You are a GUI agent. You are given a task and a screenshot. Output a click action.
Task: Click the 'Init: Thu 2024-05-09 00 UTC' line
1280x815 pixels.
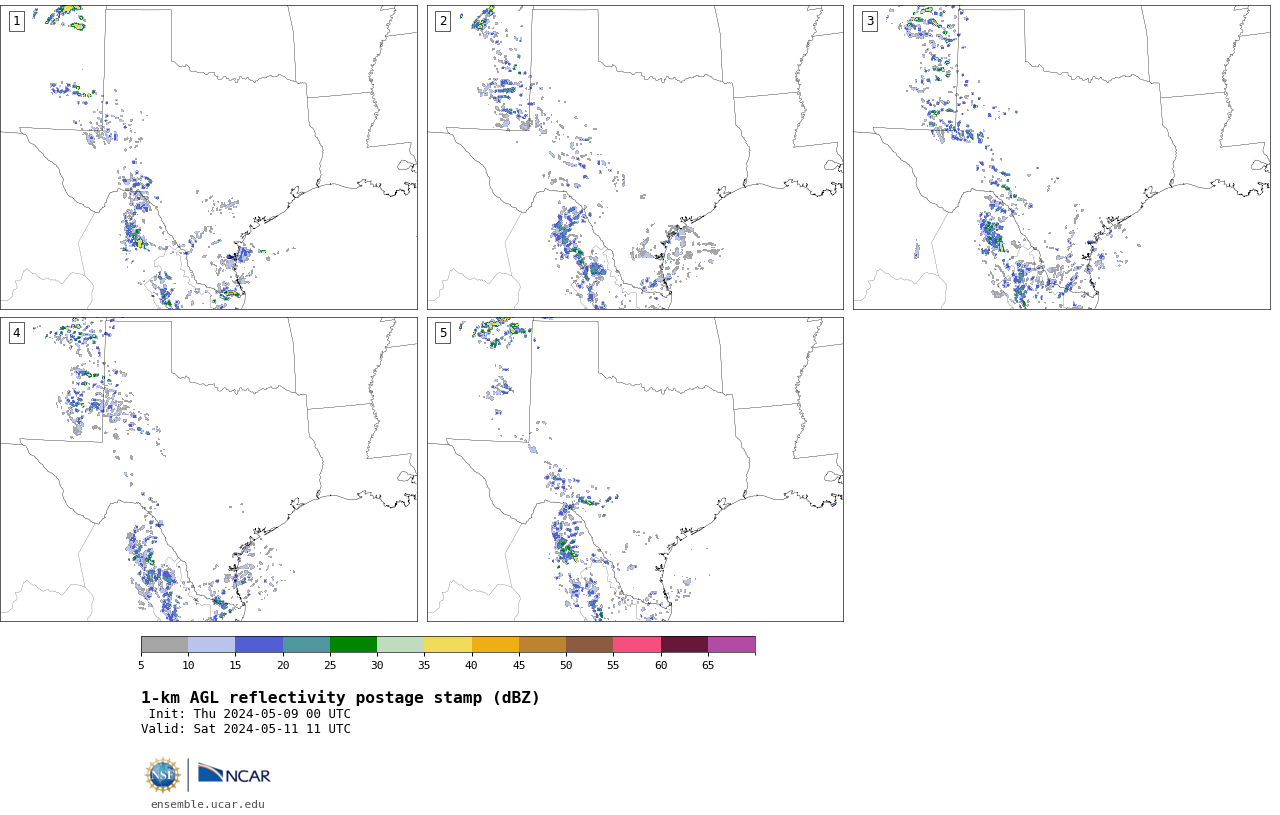(250, 714)
